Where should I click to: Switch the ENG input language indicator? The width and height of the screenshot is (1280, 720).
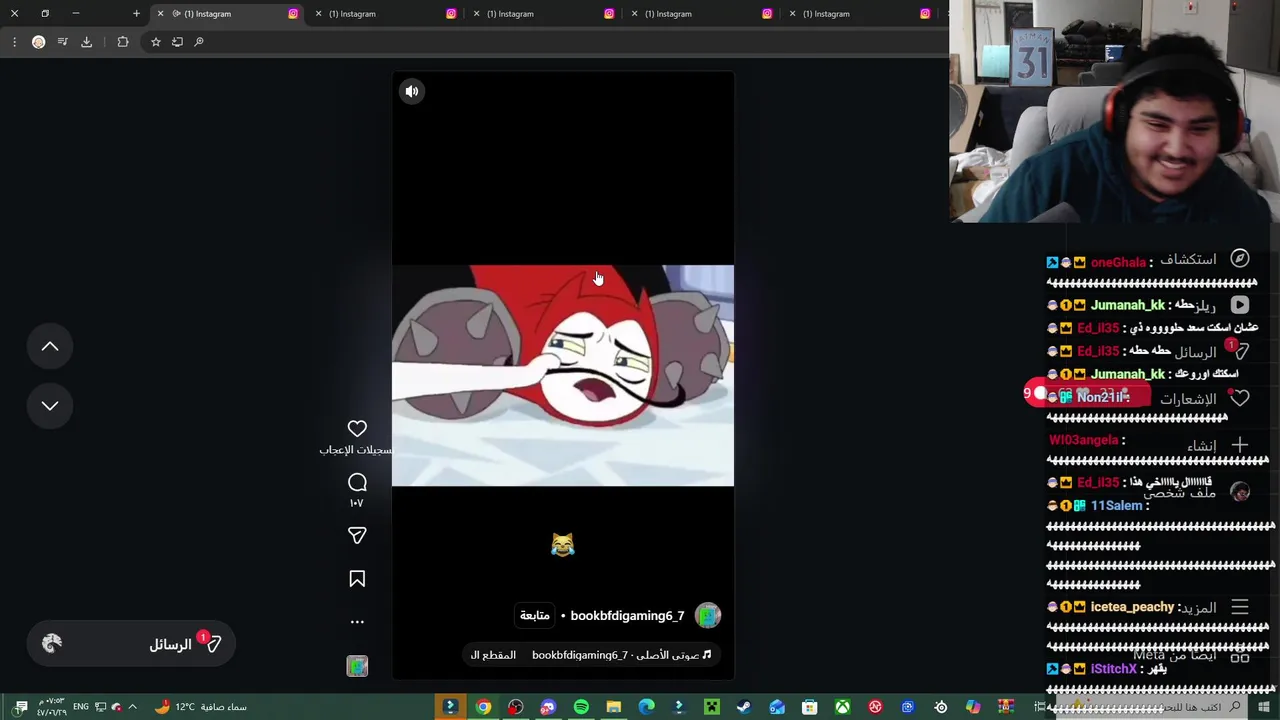pyautogui.click(x=82, y=707)
